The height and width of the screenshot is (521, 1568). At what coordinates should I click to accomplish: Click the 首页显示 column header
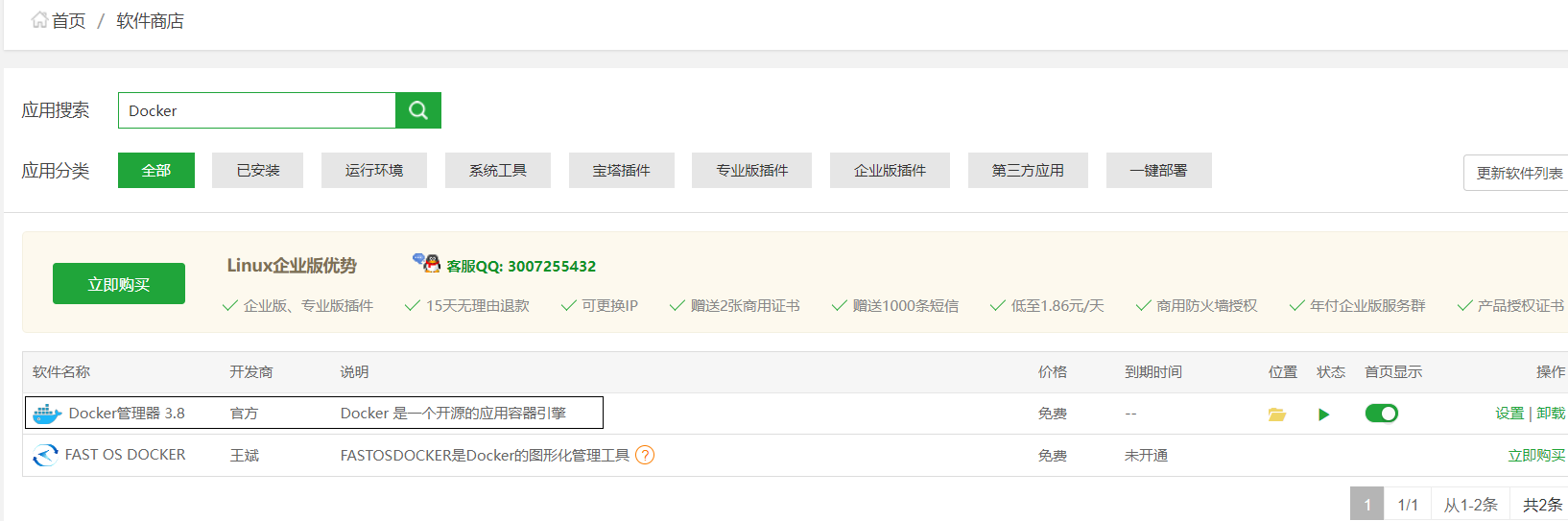(1393, 372)
